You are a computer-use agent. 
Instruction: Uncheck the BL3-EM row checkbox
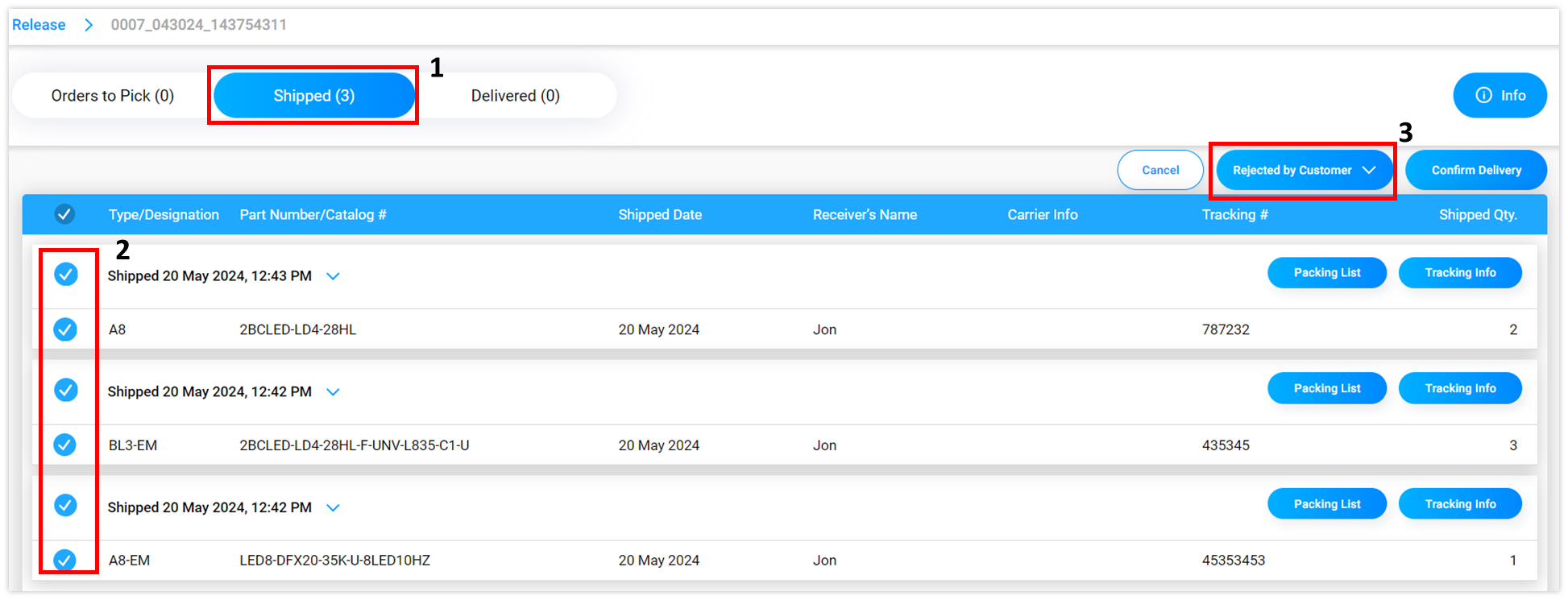coord(65,445)
